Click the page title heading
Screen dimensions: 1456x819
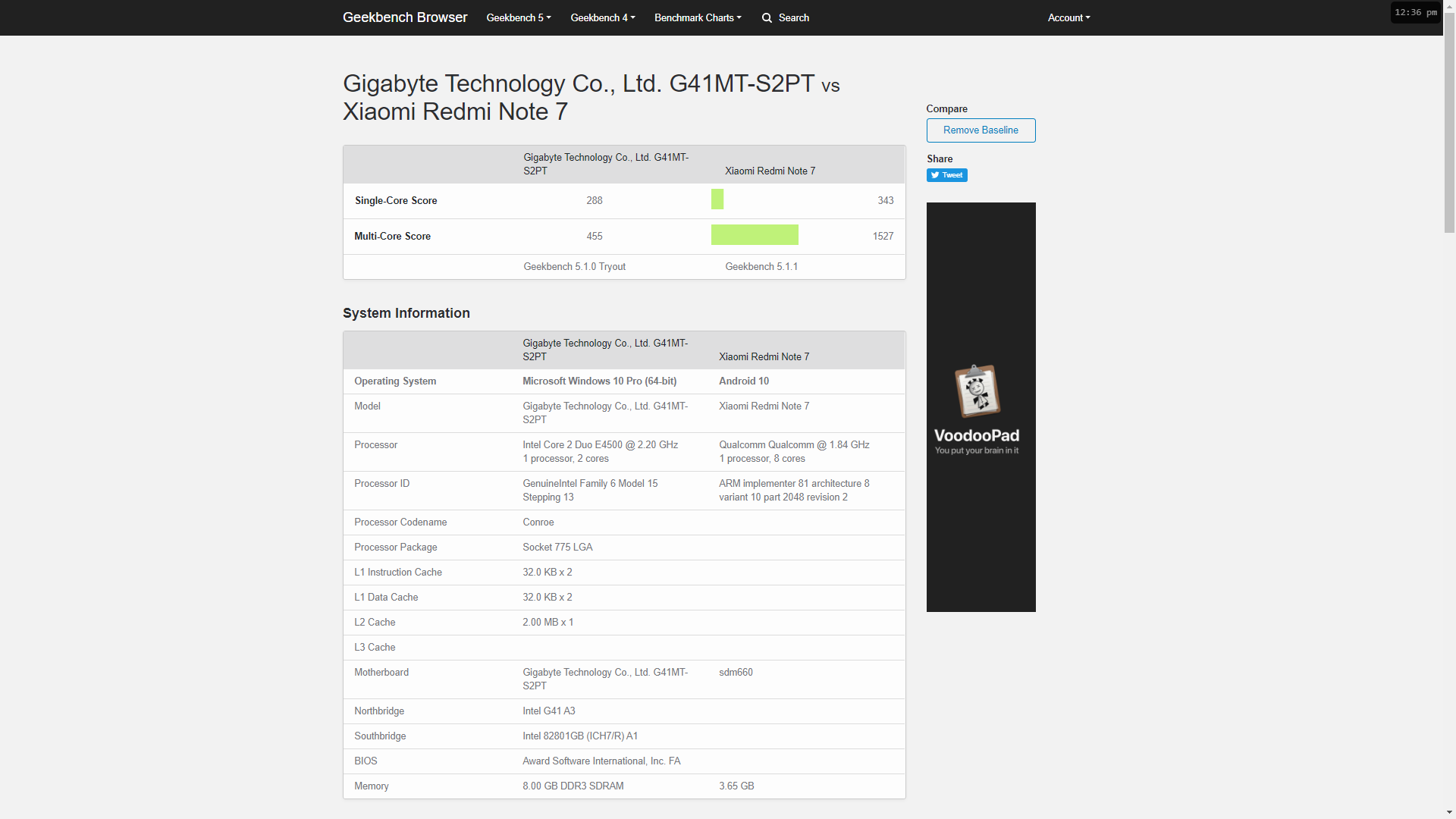tap(591, 97)
